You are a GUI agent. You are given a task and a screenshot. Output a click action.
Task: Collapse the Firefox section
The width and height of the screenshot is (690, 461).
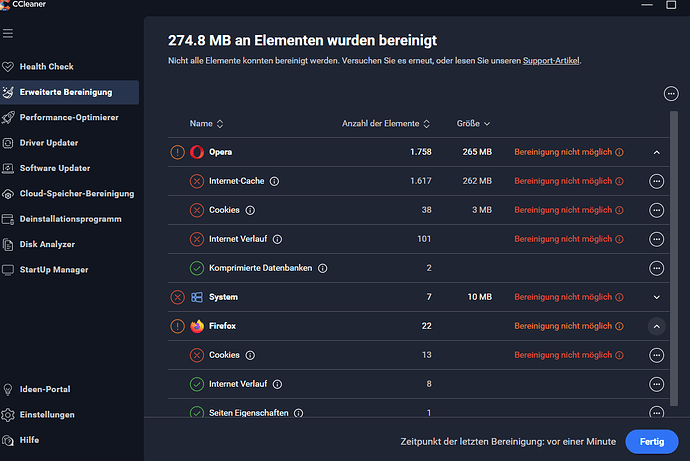click(x=656, y=326)
